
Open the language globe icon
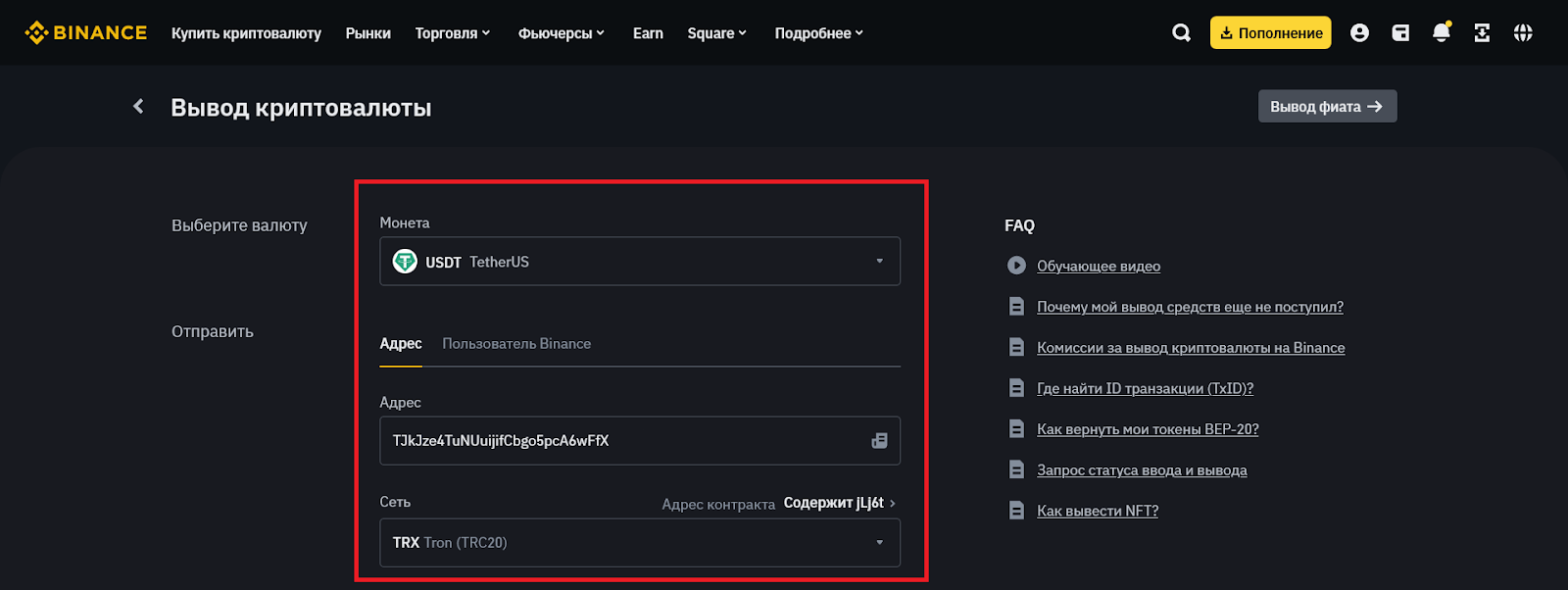coord(1522,33)
